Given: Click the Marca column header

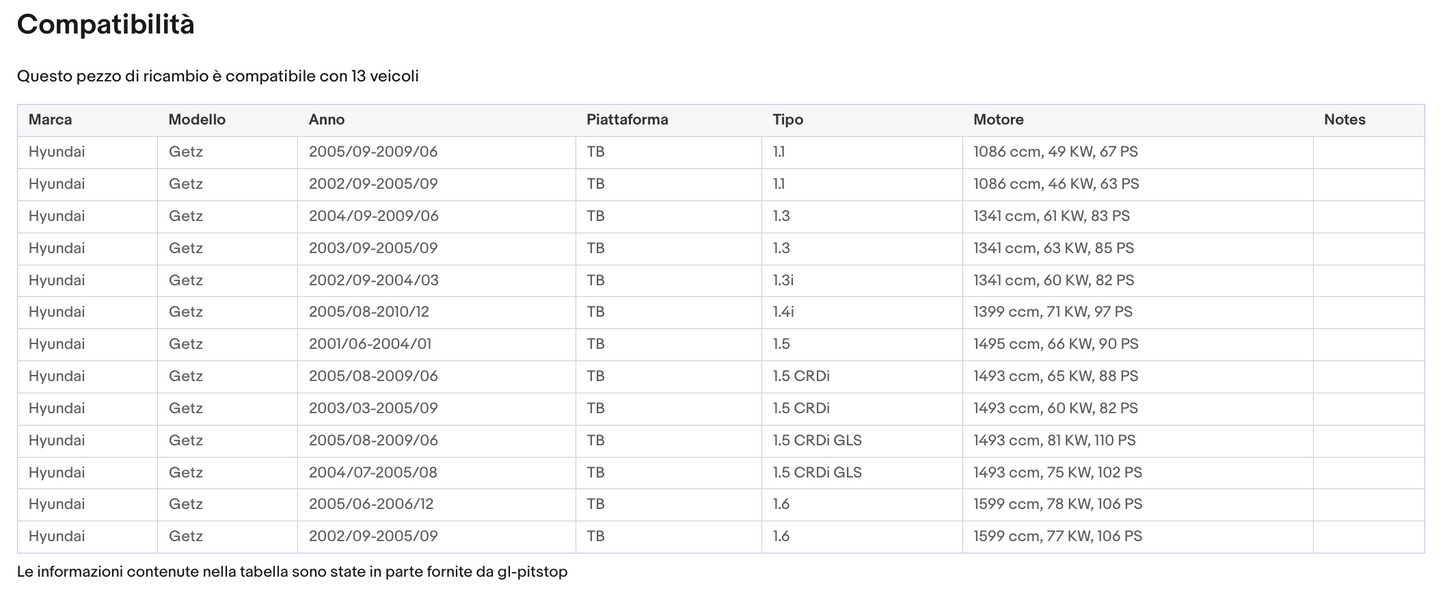Looking at the screenshot, I should 50,120.
